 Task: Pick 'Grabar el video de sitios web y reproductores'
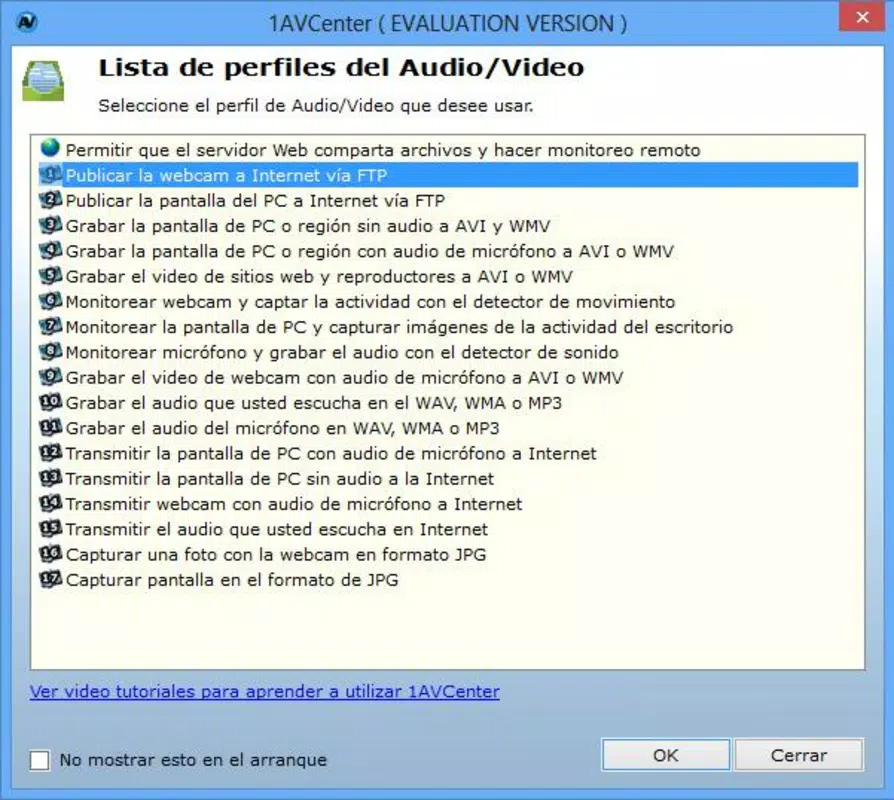[319, 277]
